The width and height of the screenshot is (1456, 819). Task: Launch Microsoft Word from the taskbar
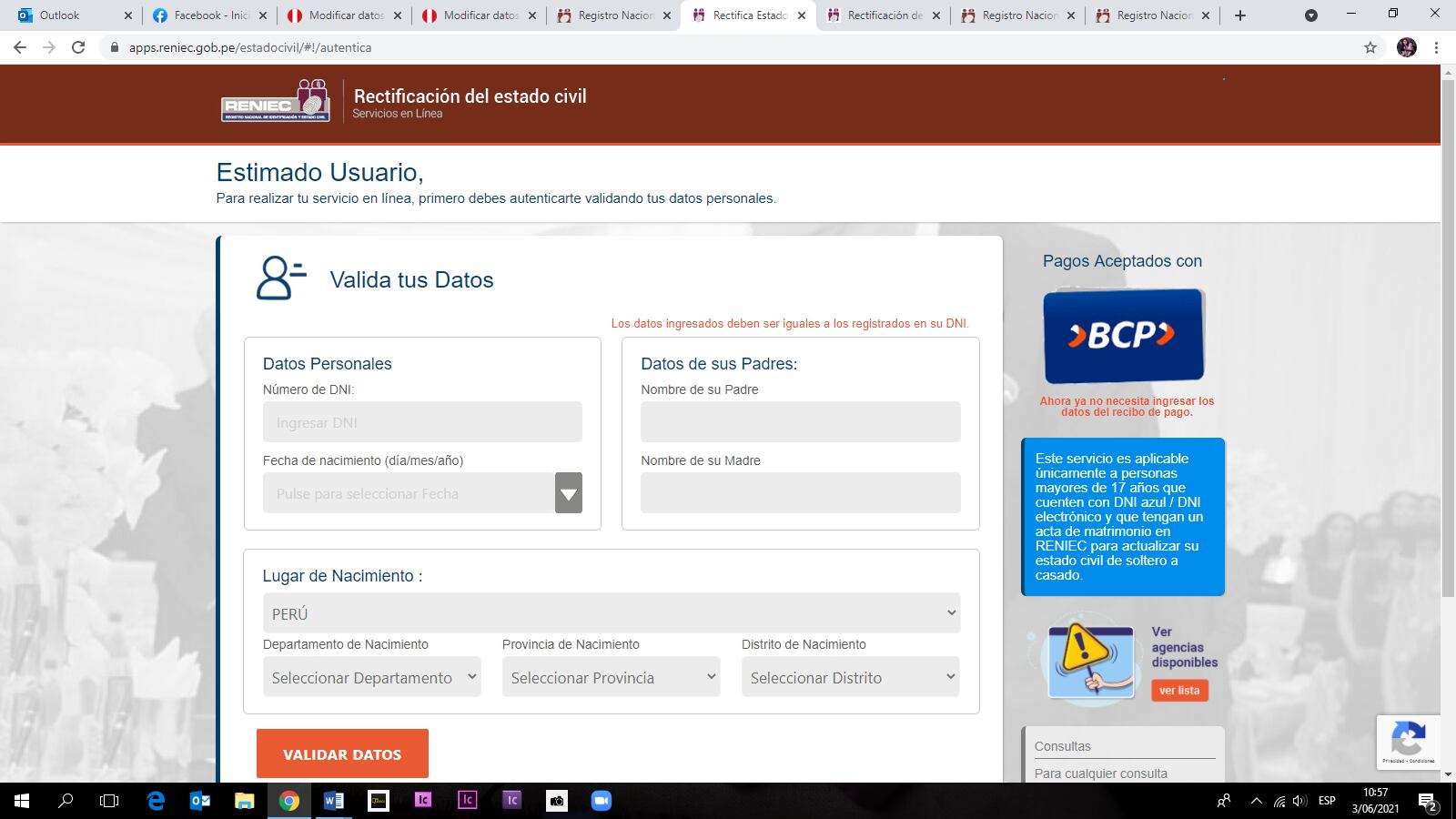pos(332,802)
